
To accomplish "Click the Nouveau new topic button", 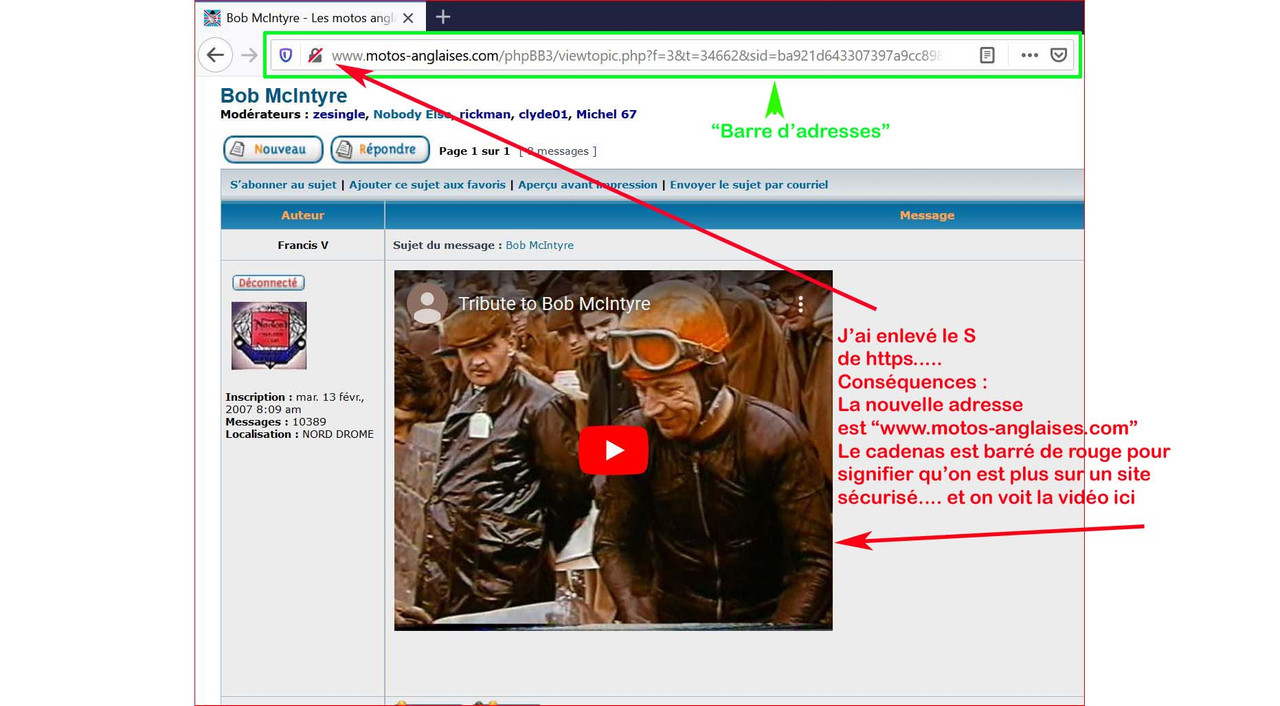I will click(x=273, y=149).
